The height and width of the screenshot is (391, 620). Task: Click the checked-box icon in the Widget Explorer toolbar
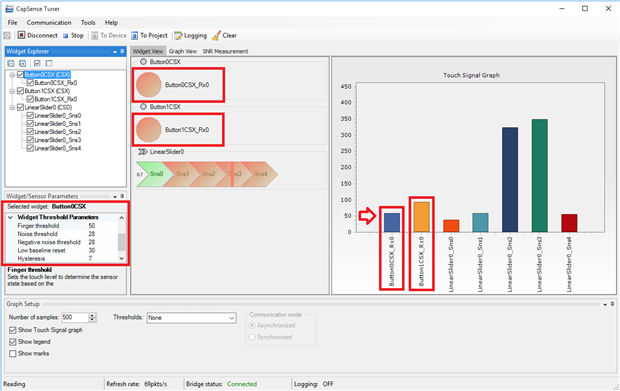coord(37,63)
